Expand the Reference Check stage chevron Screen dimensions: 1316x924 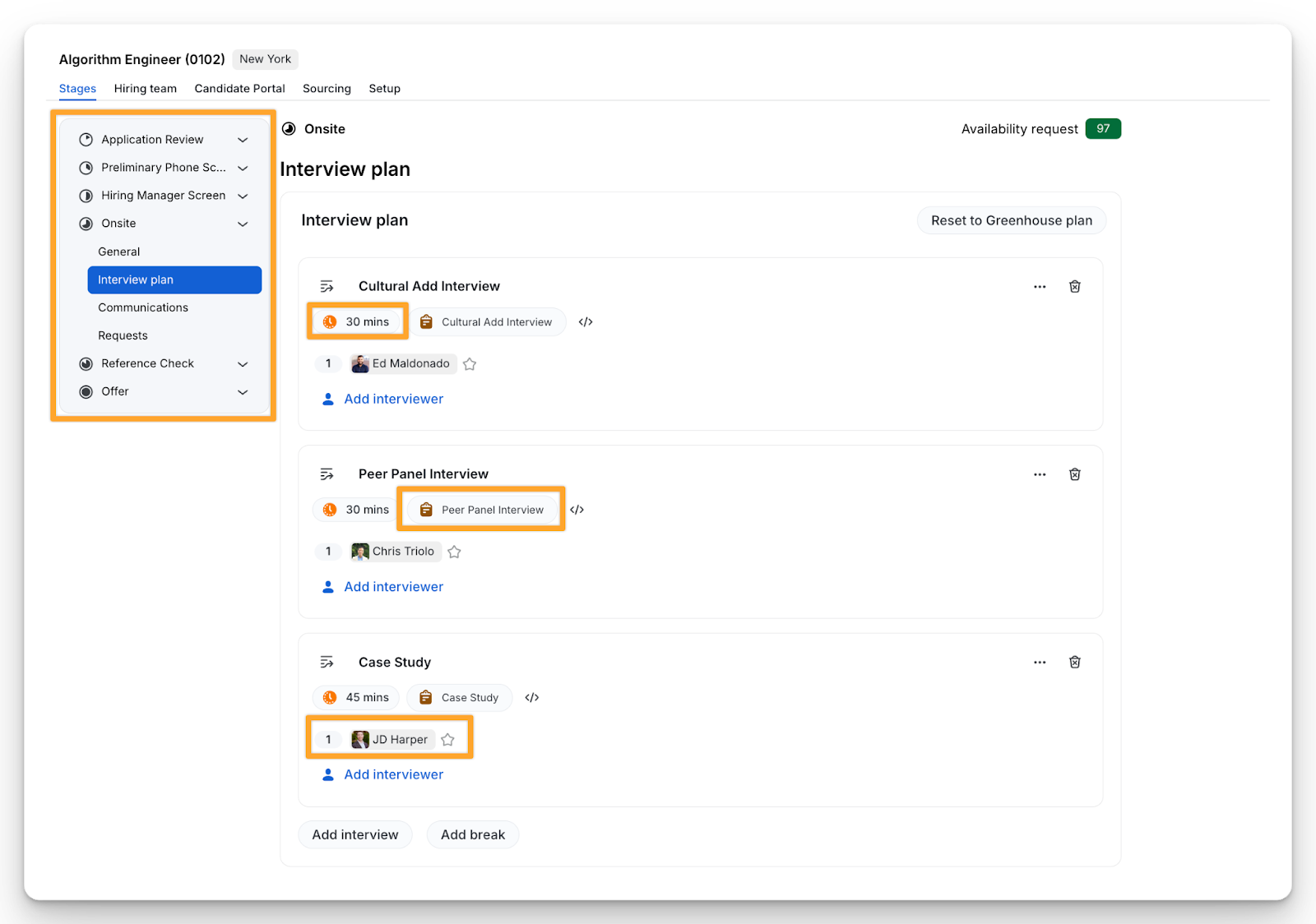[x=243, y=364]
